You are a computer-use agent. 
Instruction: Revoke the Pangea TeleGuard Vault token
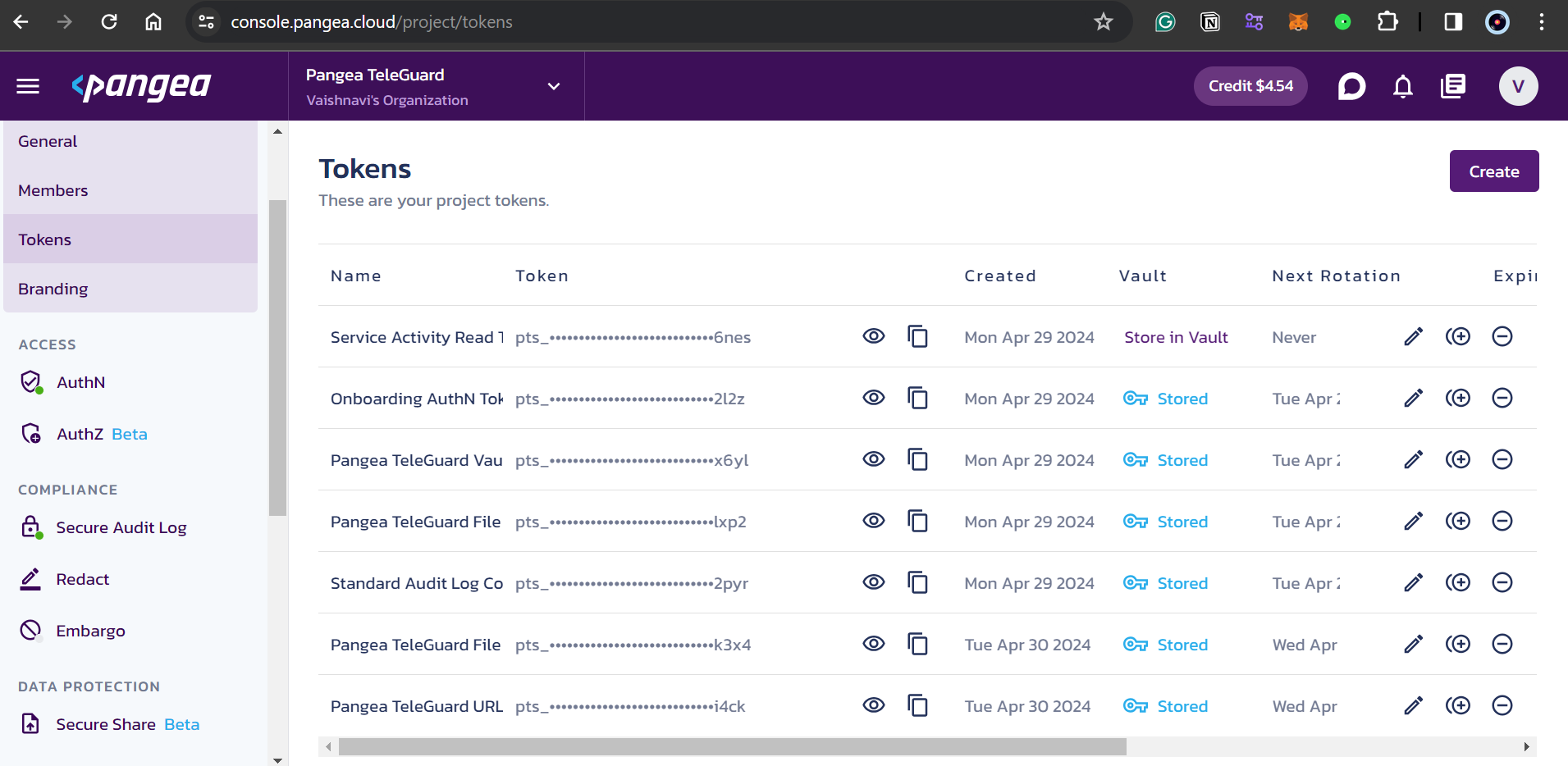click(1502, 459)
